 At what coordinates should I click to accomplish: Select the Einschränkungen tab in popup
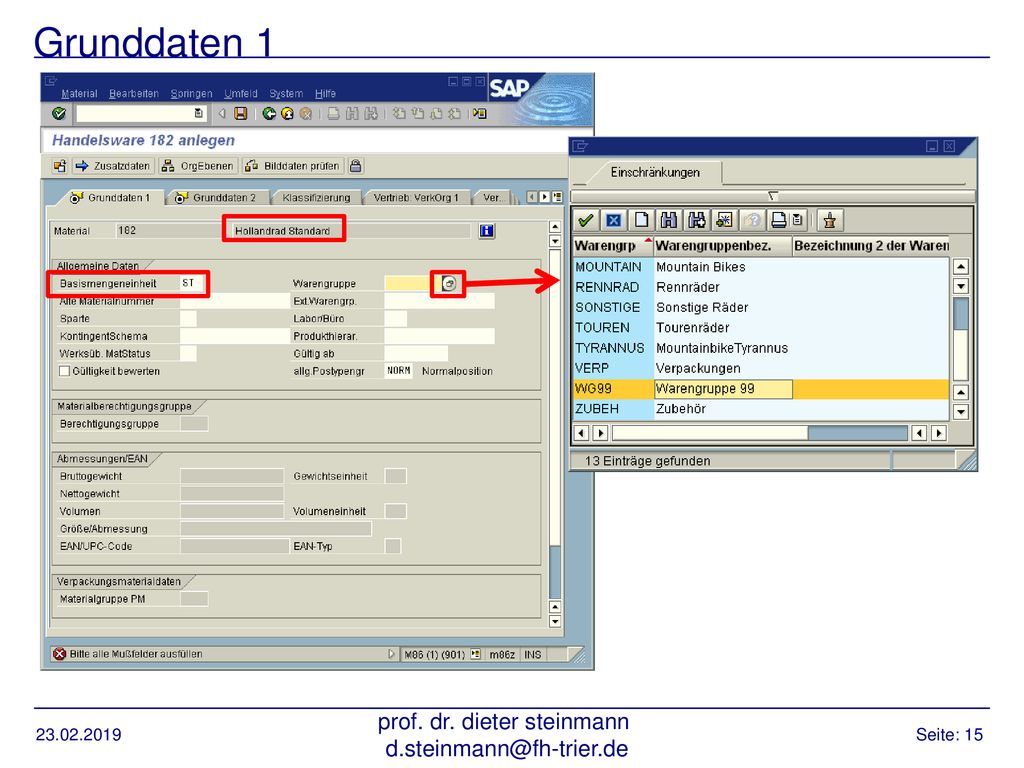click(655, 172)
